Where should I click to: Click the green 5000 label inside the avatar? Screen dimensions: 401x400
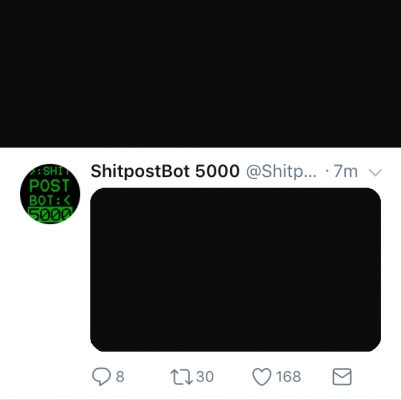pyautogui.click(x=50, y=215)
